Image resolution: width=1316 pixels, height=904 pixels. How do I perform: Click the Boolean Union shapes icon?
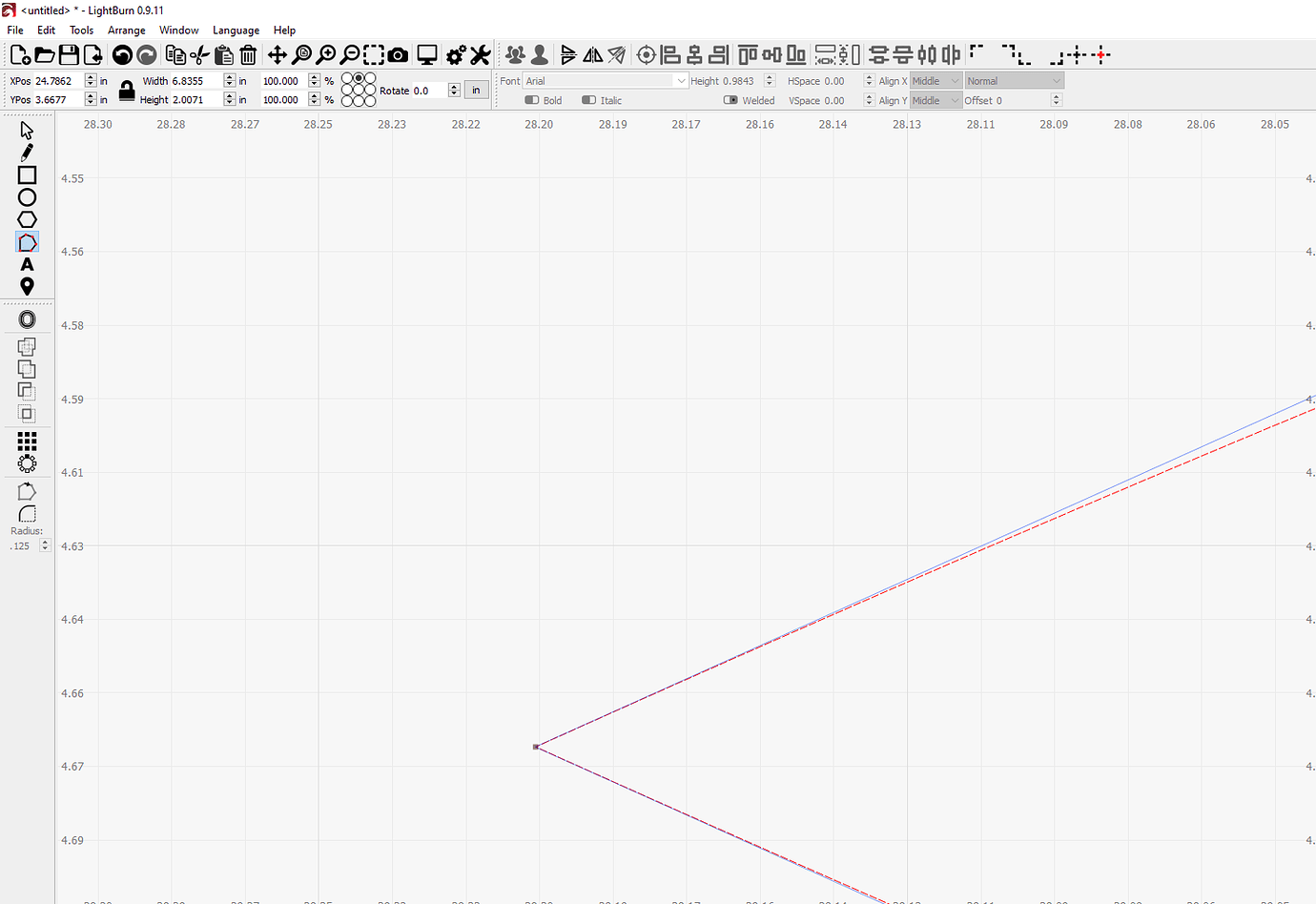click(27, 347)
